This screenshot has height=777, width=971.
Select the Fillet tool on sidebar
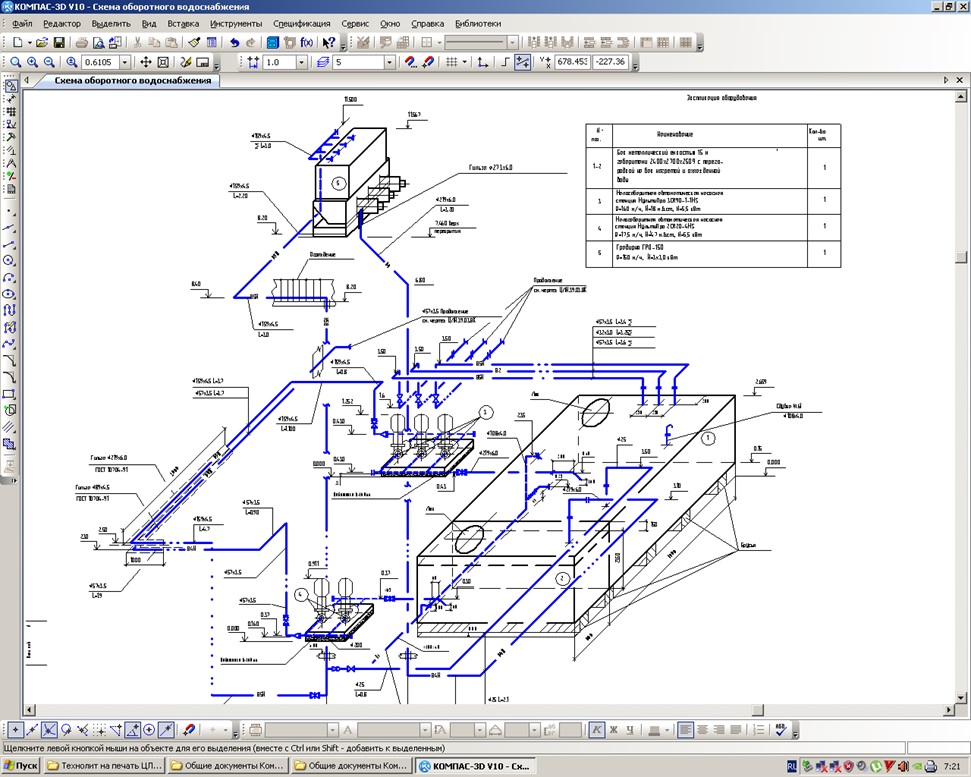(9, 377)
